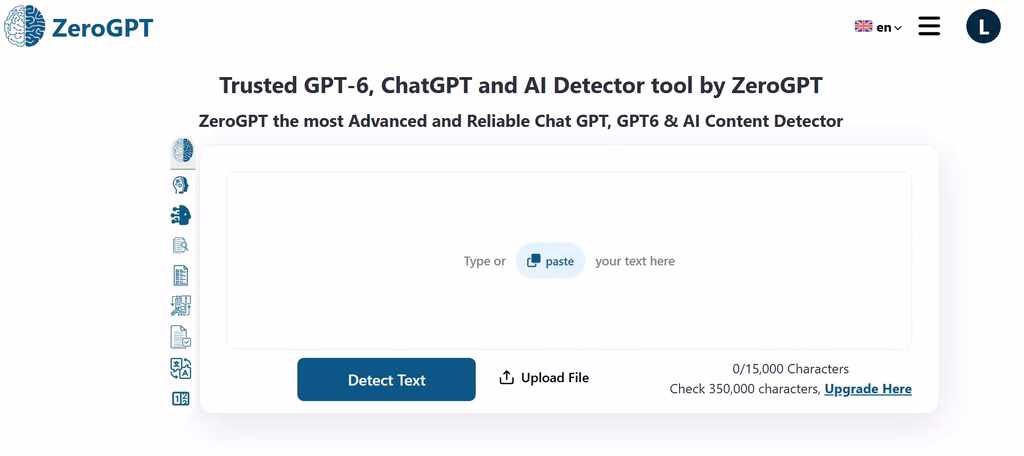Screen dimensions: 1024x456
Task: Open the word counter sidebar icon
Action: 181,399
